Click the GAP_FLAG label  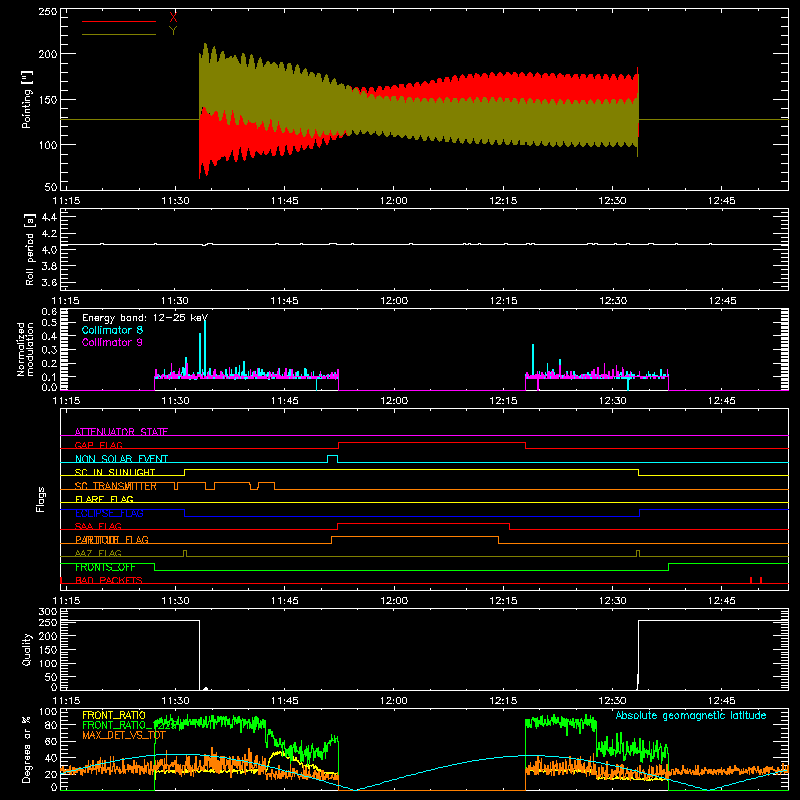tap(98, 445)
